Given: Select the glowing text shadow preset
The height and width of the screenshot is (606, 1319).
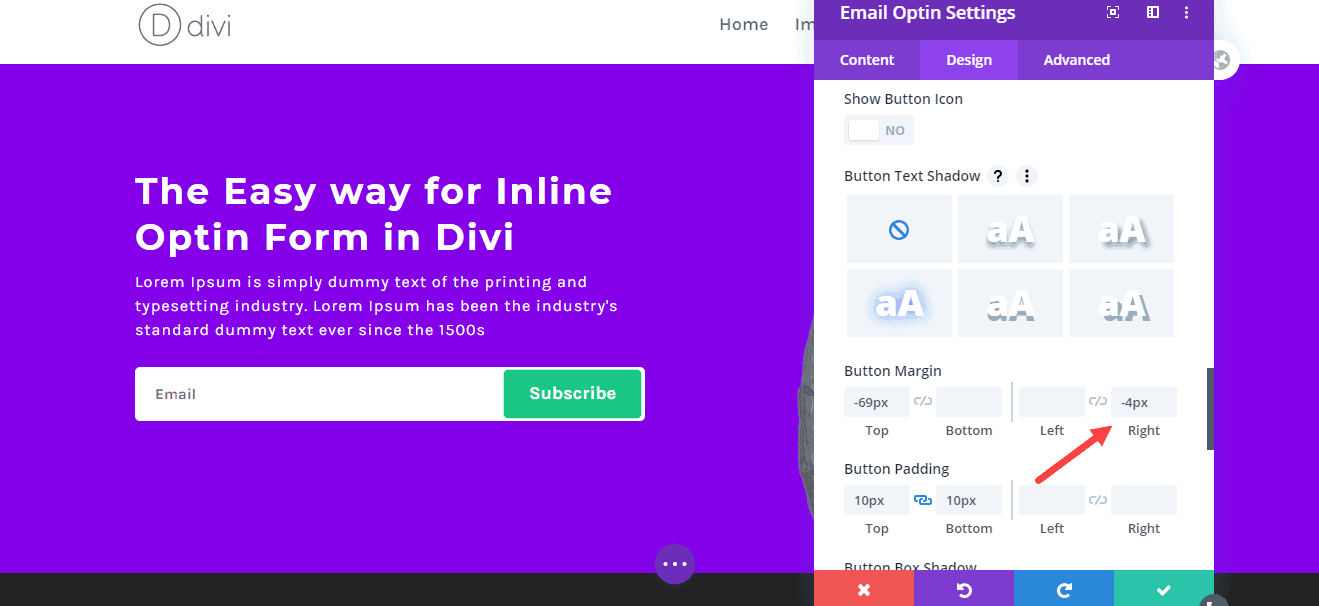Looking at the screenshot, I should [899, 303].
